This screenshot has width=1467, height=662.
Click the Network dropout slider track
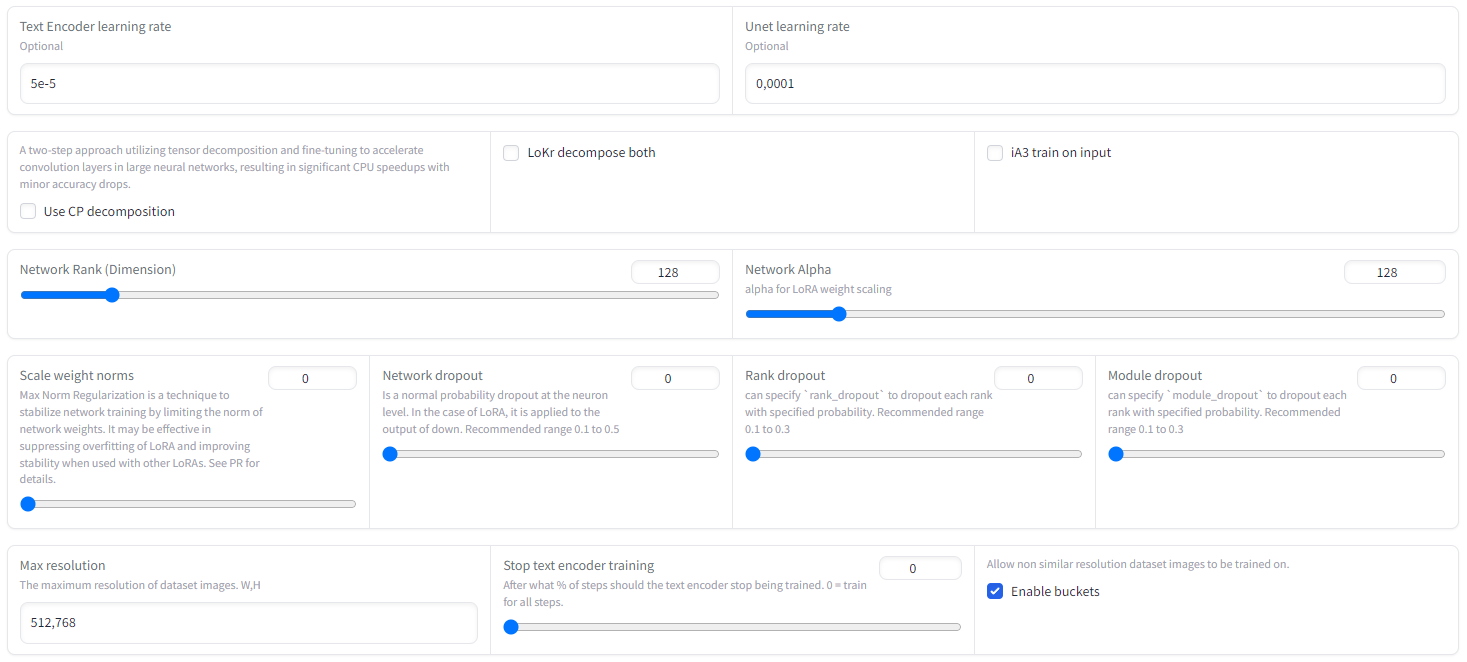click(x=551, y=454)
